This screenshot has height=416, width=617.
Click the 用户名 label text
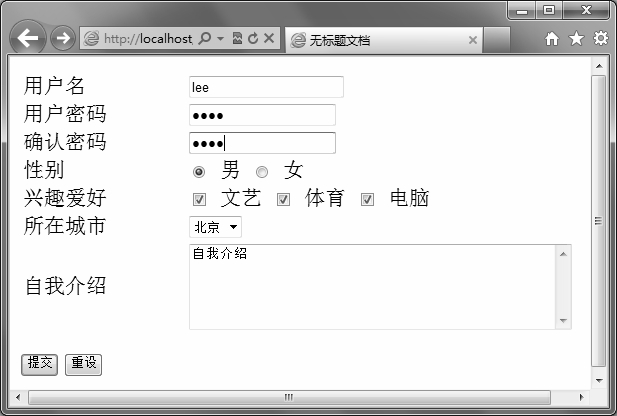point(54,86)
